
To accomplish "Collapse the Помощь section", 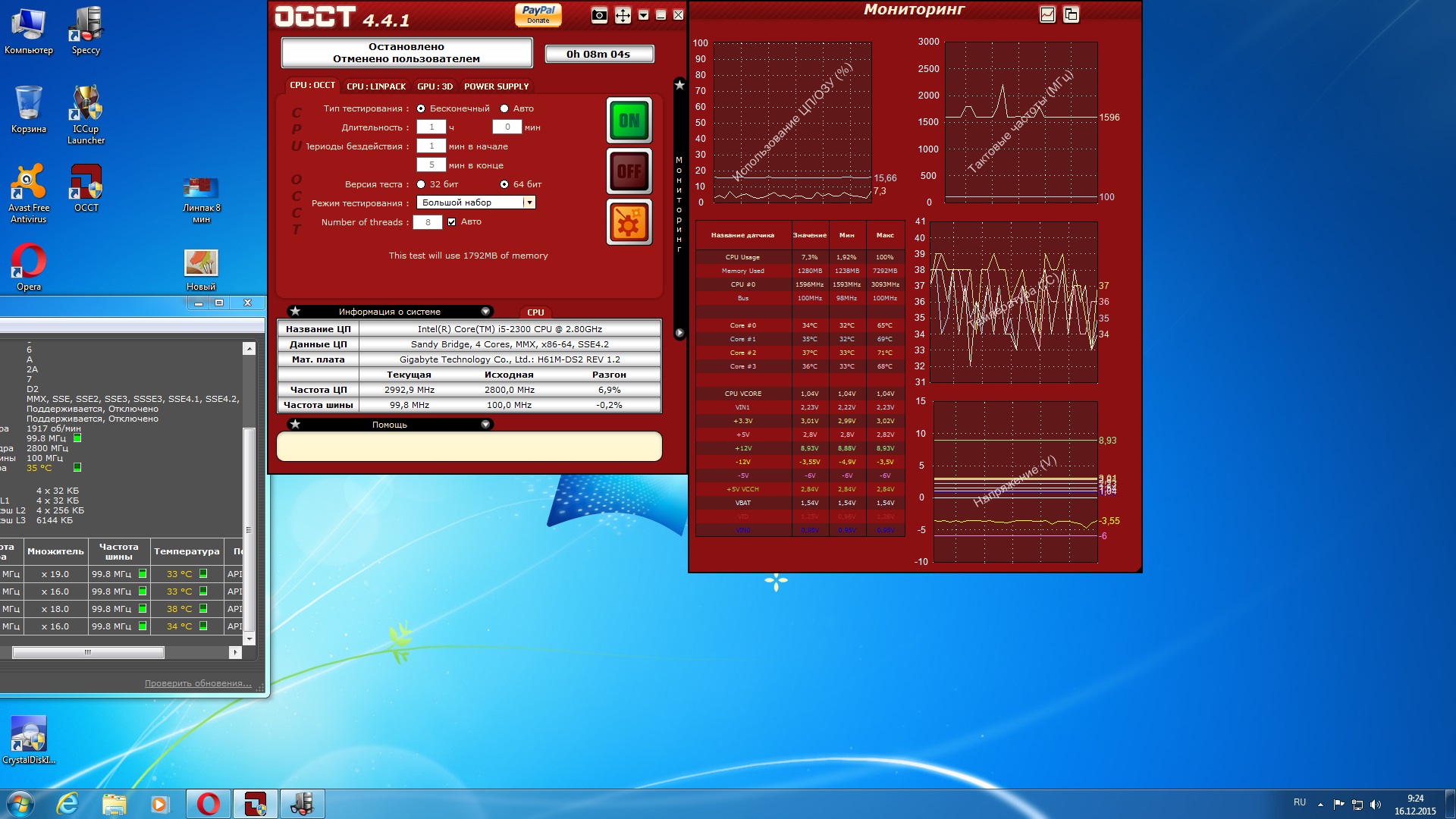I will [x=485, y=425].
